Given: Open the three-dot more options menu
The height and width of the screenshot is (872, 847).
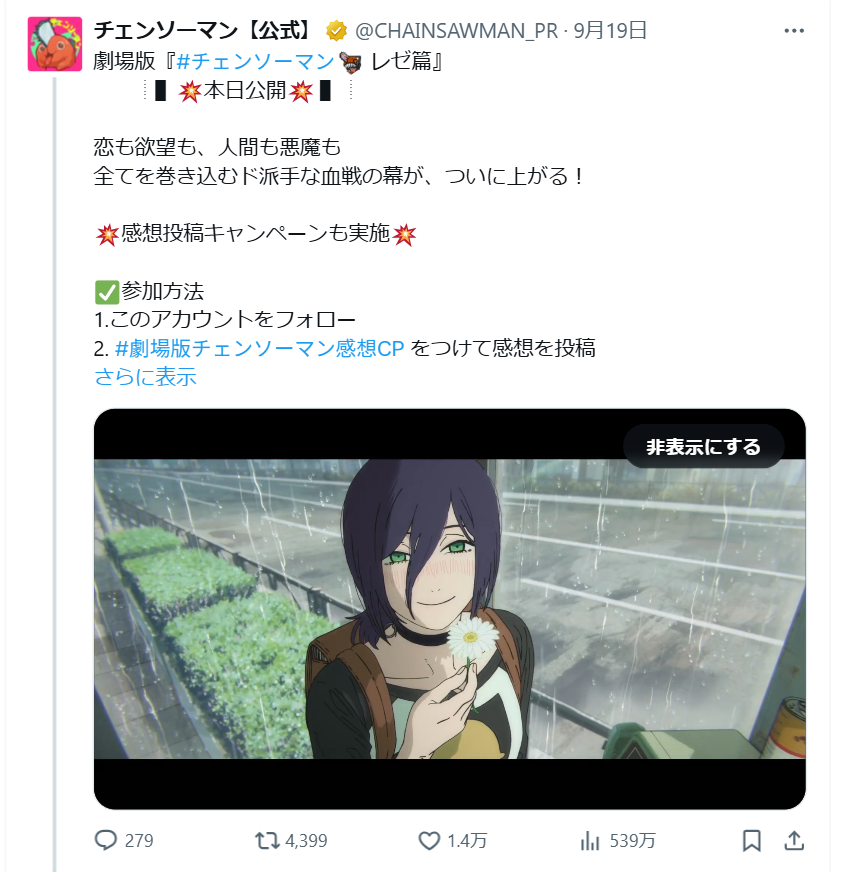Looking at the screenshot, I should 794,31.
